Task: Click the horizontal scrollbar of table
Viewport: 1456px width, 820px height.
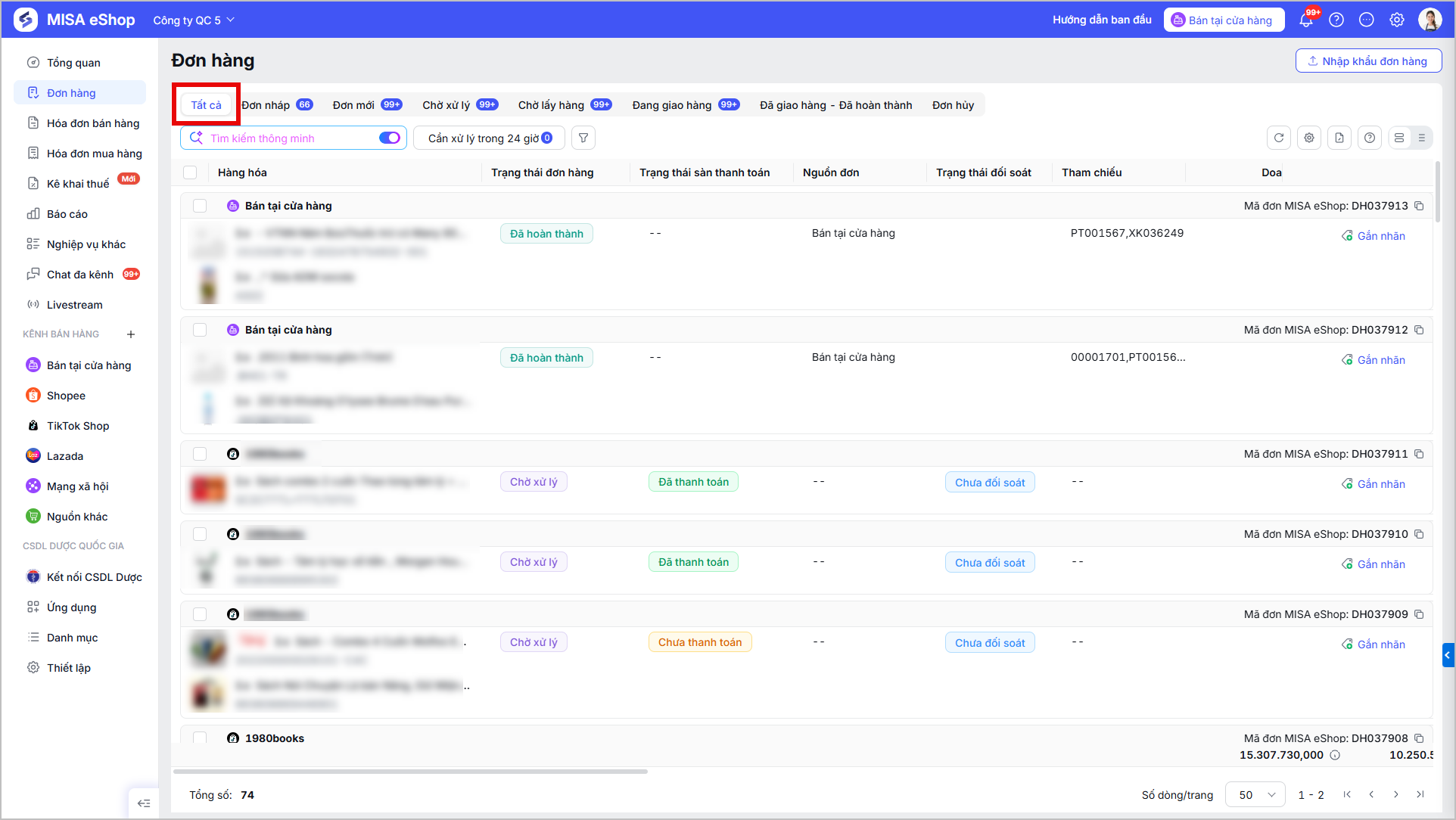Action: (x=411, y=772)
